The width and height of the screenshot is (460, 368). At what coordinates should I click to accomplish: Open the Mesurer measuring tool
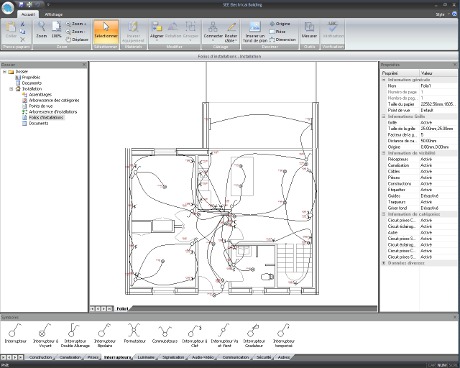309,30
